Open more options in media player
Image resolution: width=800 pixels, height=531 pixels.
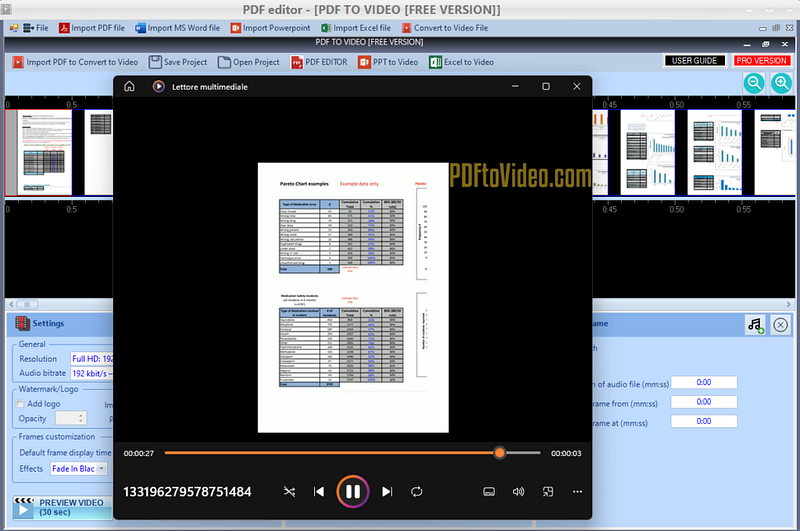pyautogui.click(x=577, y=492)
